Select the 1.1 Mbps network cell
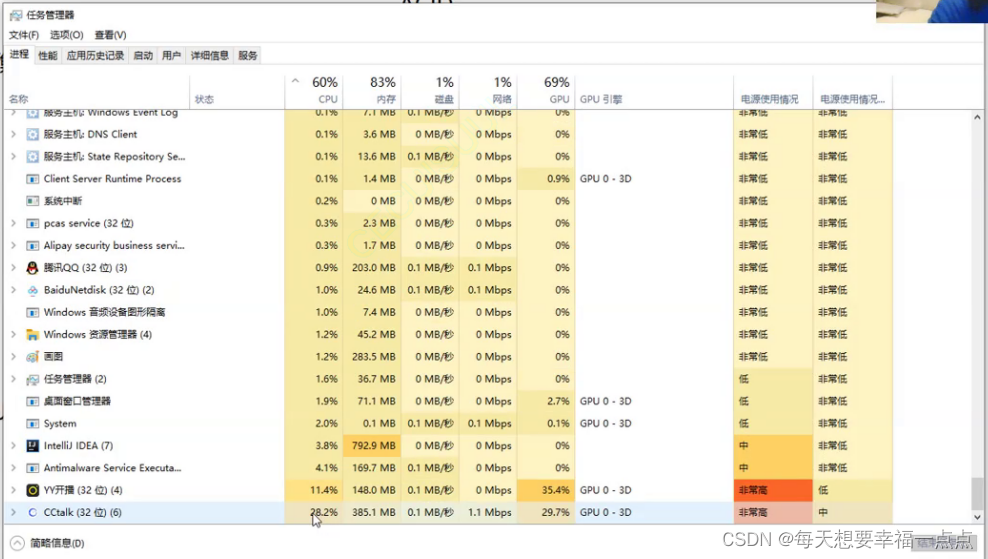Screen dimensions: 988x559 pos(488,512)
